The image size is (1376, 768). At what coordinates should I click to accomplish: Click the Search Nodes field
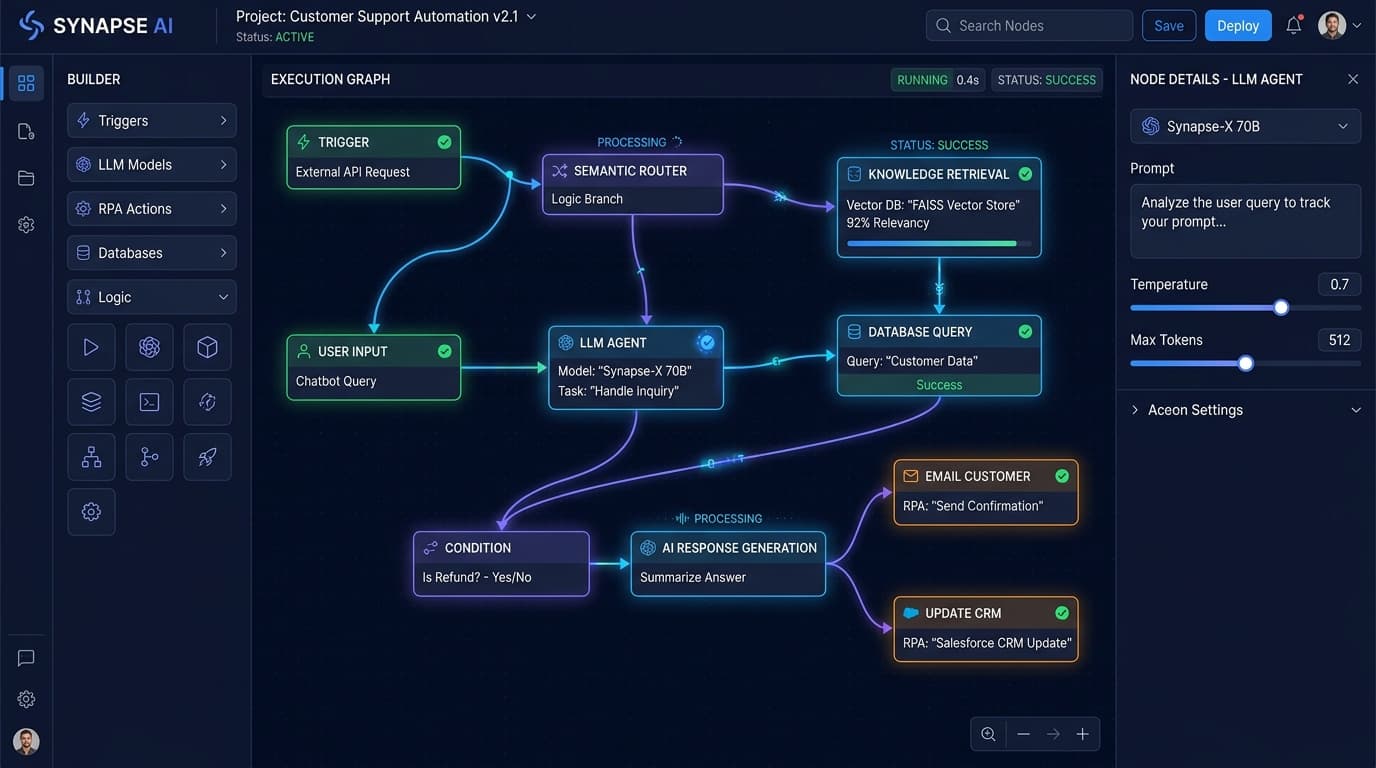(x=1030, y=26)
